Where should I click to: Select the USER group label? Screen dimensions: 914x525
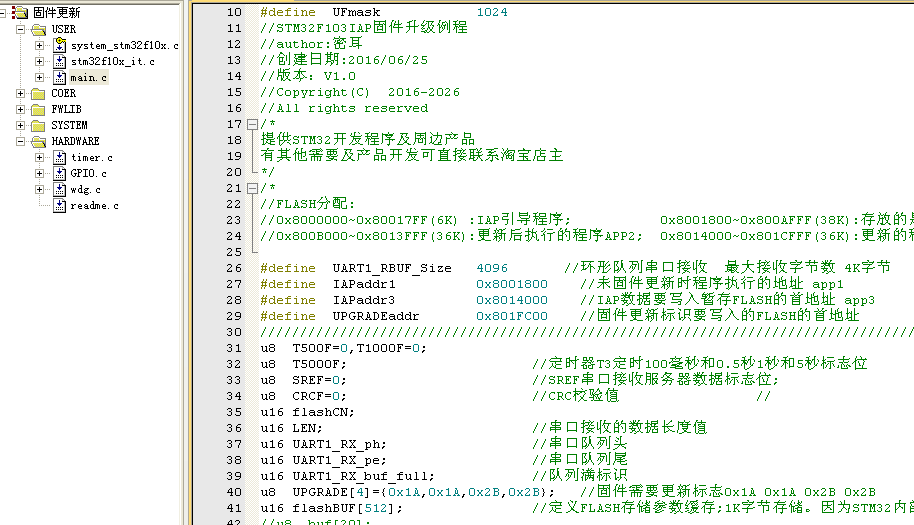64,29
